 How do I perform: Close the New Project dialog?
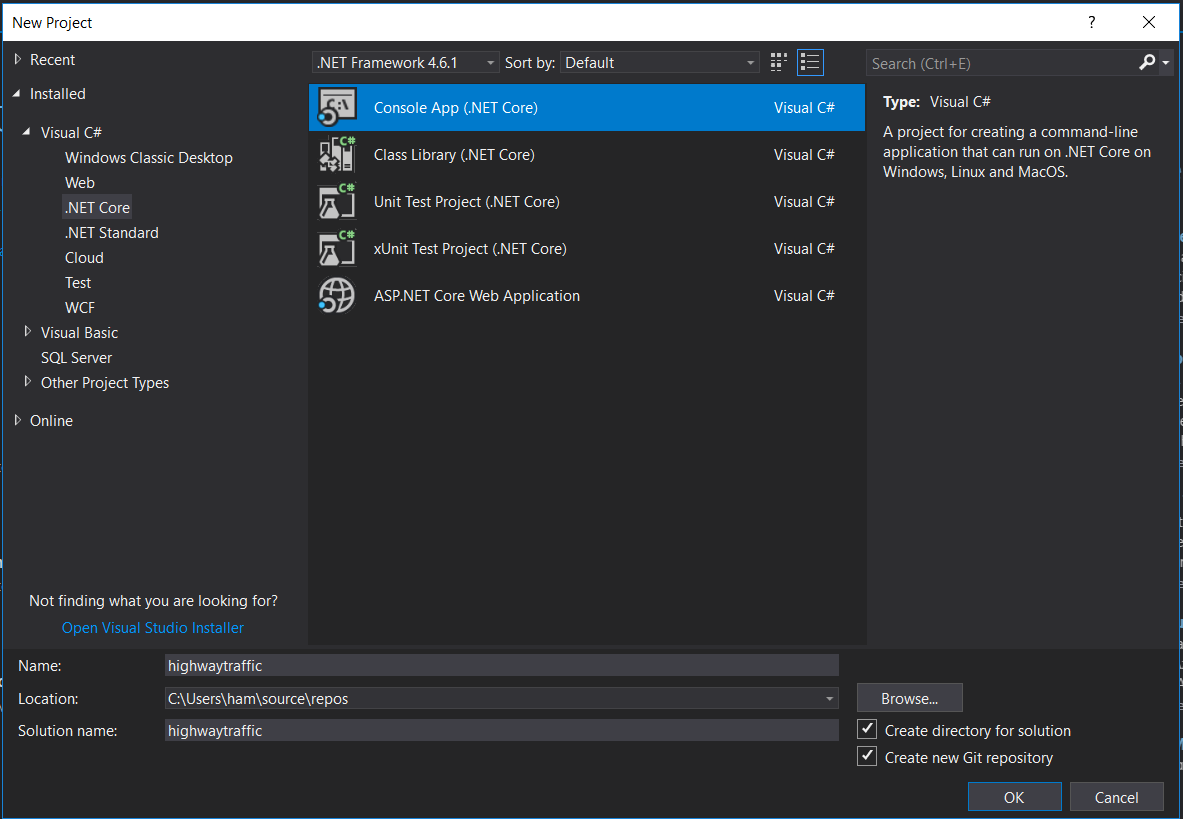pyautogui.click(x=1148, y=22)
